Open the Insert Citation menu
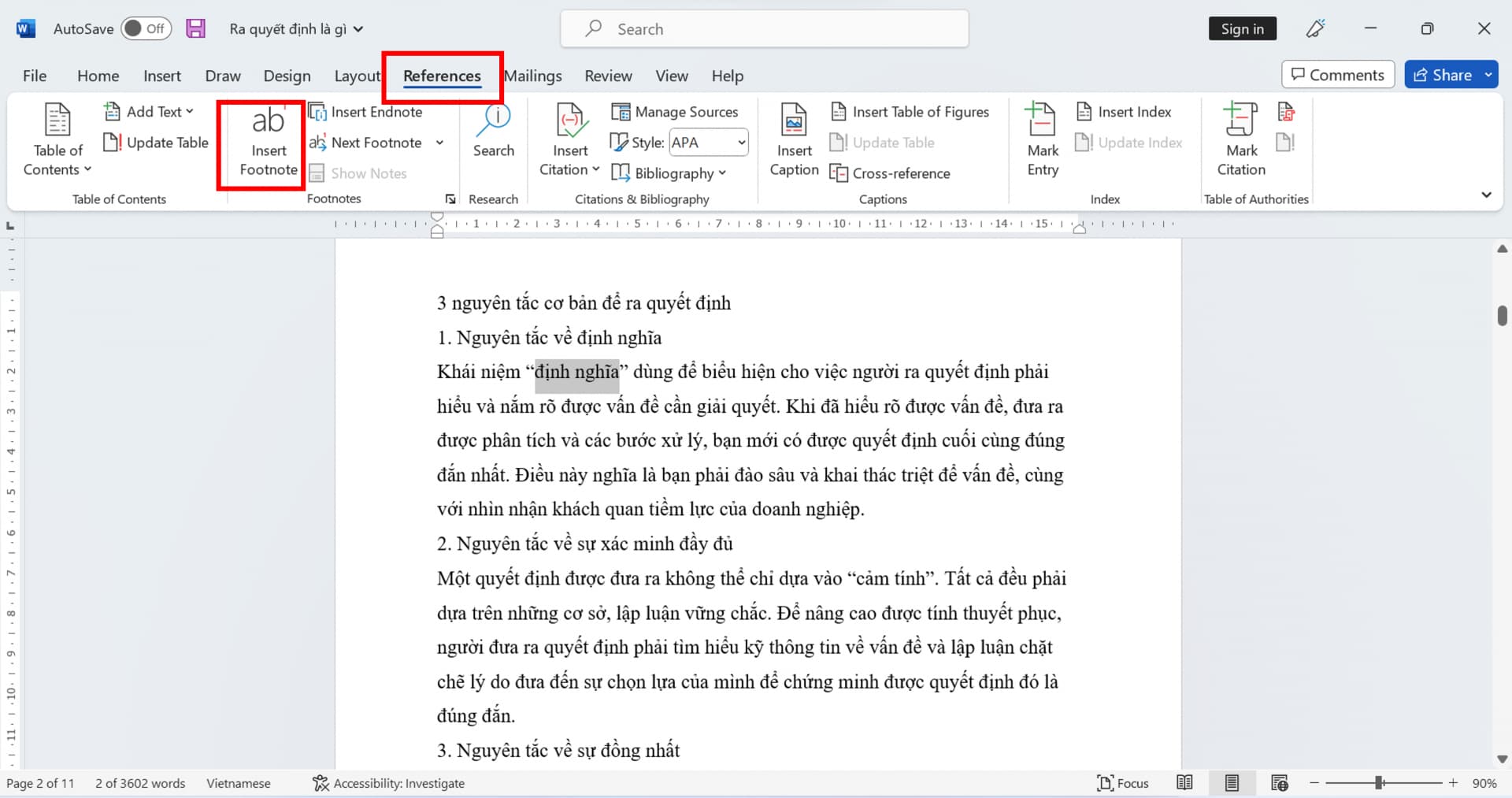Screen dimensions: 1512x798 click(570, 140)
